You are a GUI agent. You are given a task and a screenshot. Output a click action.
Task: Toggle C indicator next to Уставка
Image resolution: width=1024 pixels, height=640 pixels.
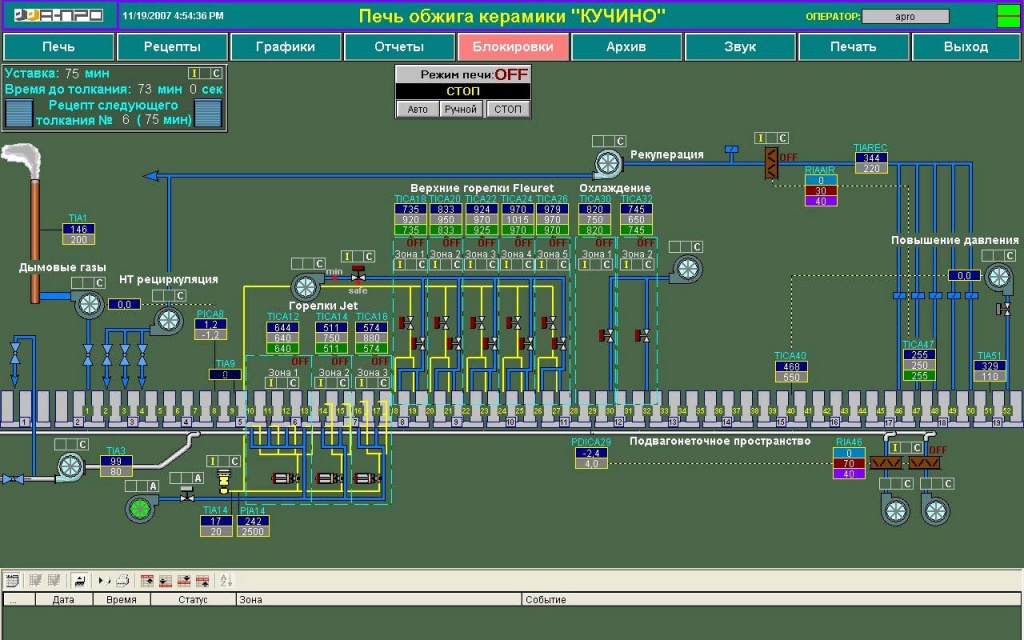pos(215,74)
